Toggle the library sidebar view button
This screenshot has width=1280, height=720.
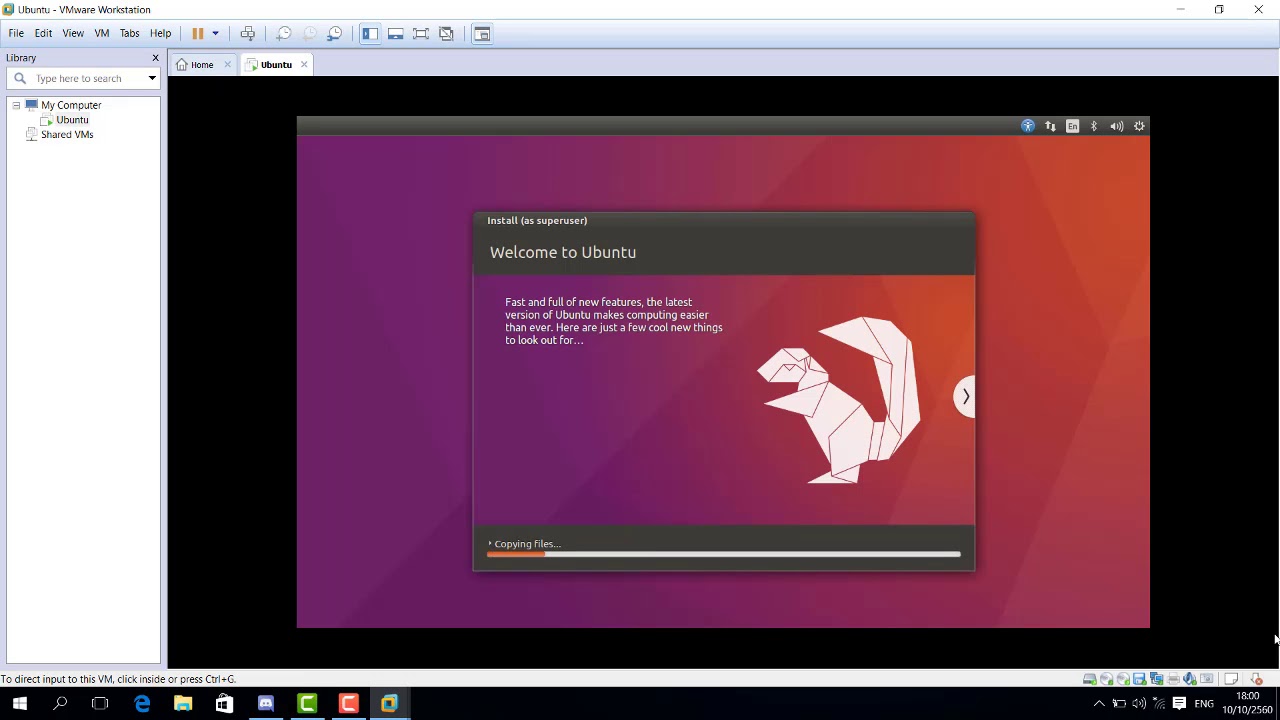point(370,33)
